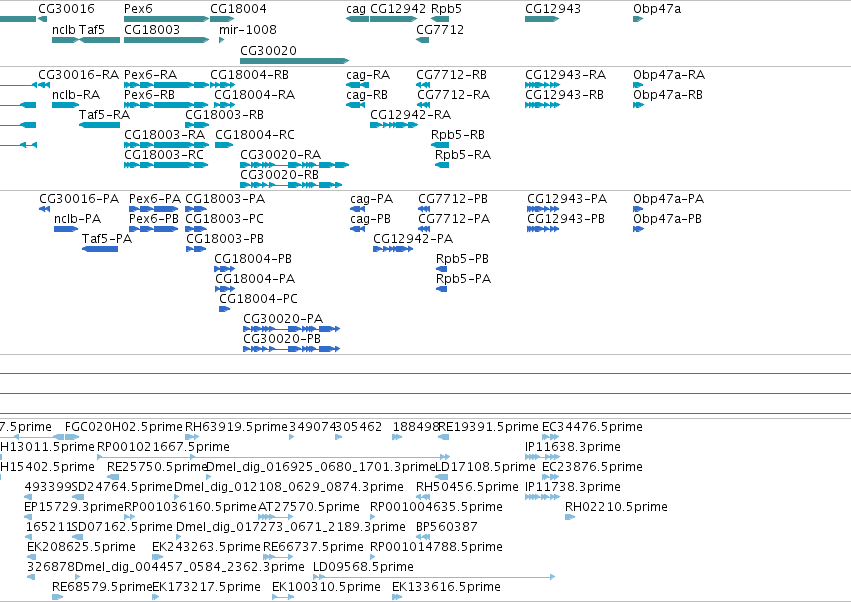851x602 pixels.
Task: Select the CG18004 gene label
Action: tap(238, 9)
